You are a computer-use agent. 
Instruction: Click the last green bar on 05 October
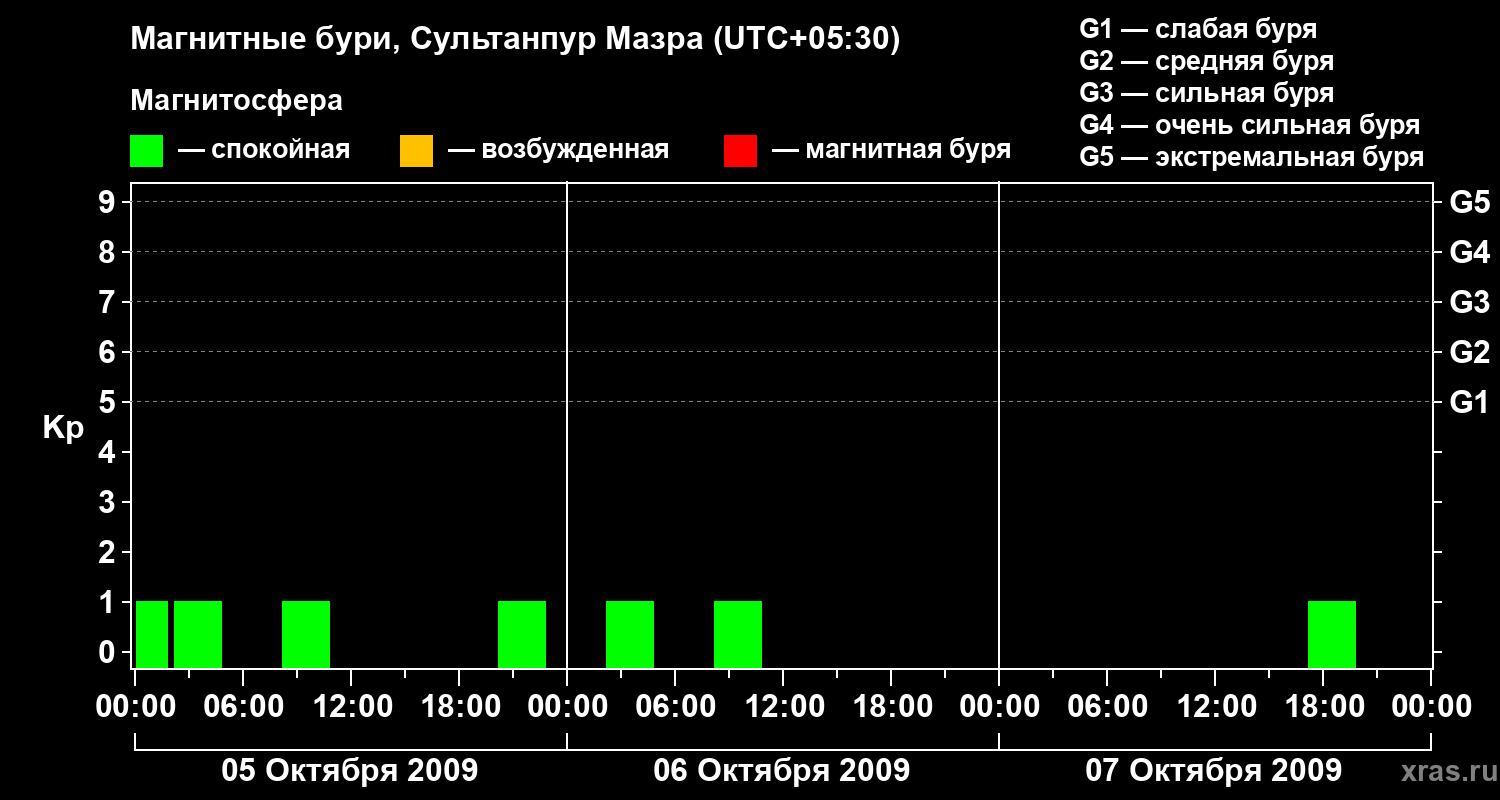coord(522,634)
